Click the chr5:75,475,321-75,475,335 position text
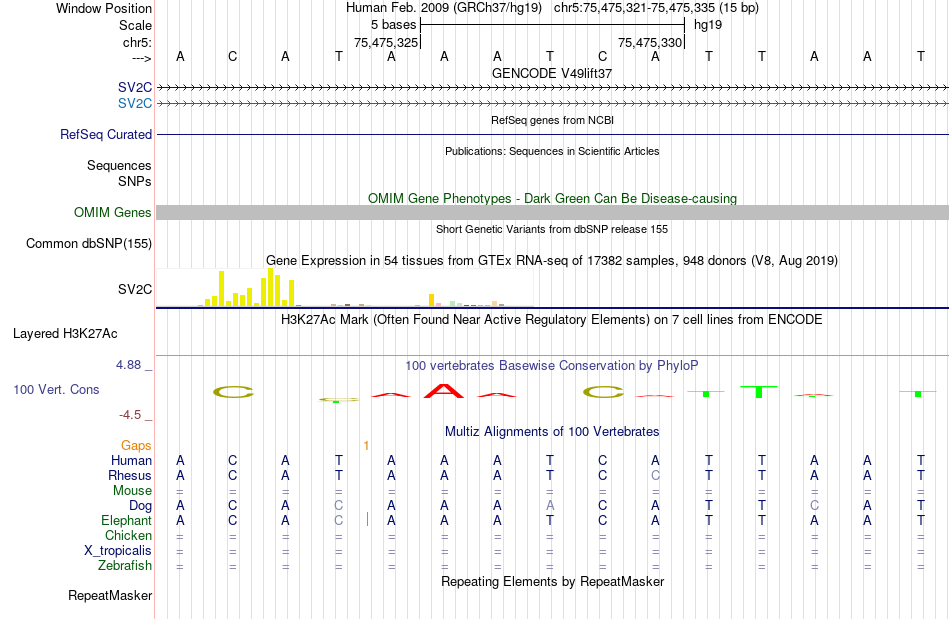The width and height of the screenshot is (950, 619). [656, 8]
